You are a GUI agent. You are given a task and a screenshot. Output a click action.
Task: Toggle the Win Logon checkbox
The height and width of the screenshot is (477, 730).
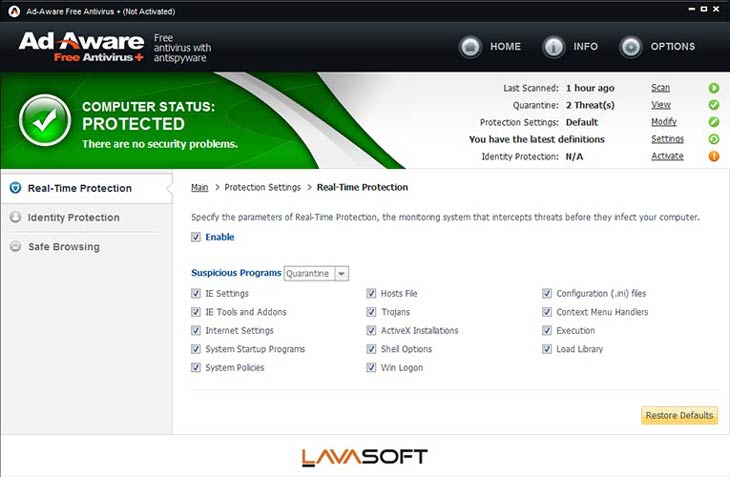pos(371,368)
